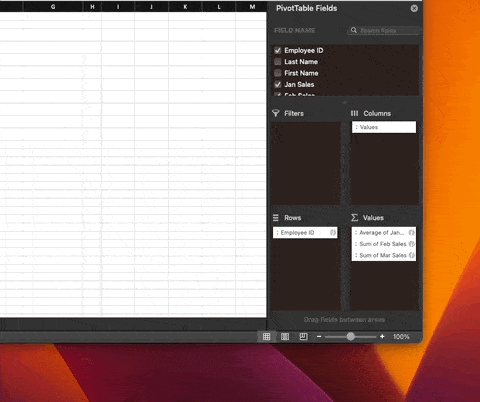
Task: Open info options for Average of Jan item
Action: 412,232
